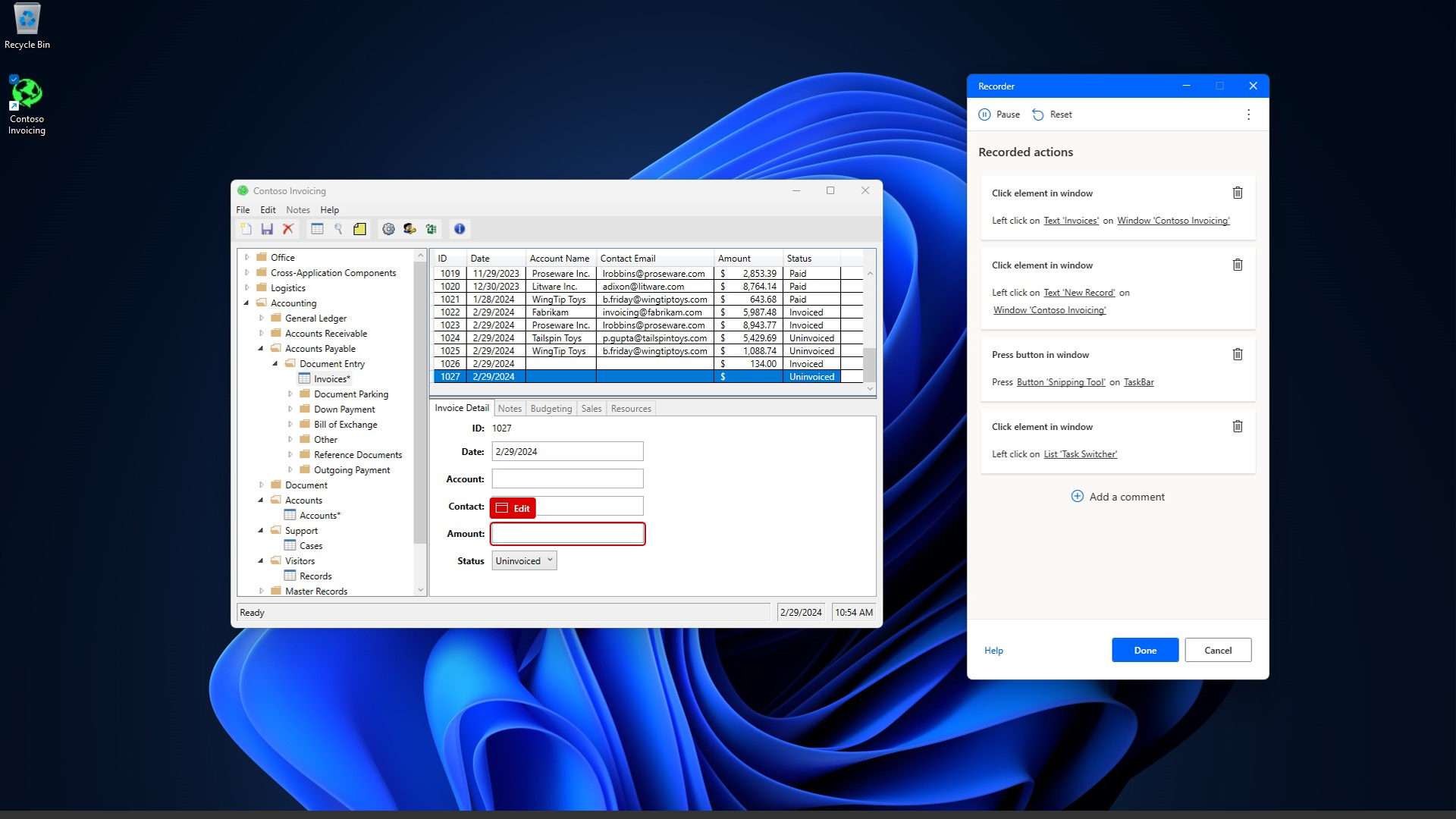The width and height of the screenshot is (1456, 819).
Task: Open the Notes menu in Contoso Invoicing
Action: tap(297, 209)
